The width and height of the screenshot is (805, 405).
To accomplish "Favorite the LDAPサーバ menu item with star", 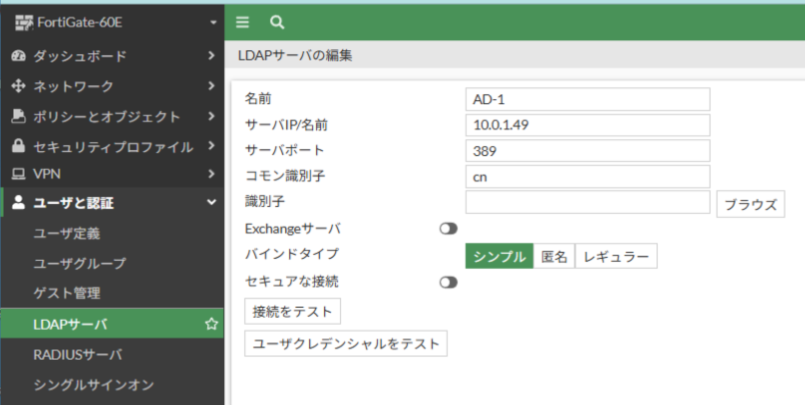I will pyautogui.click(x=211, y=324).
